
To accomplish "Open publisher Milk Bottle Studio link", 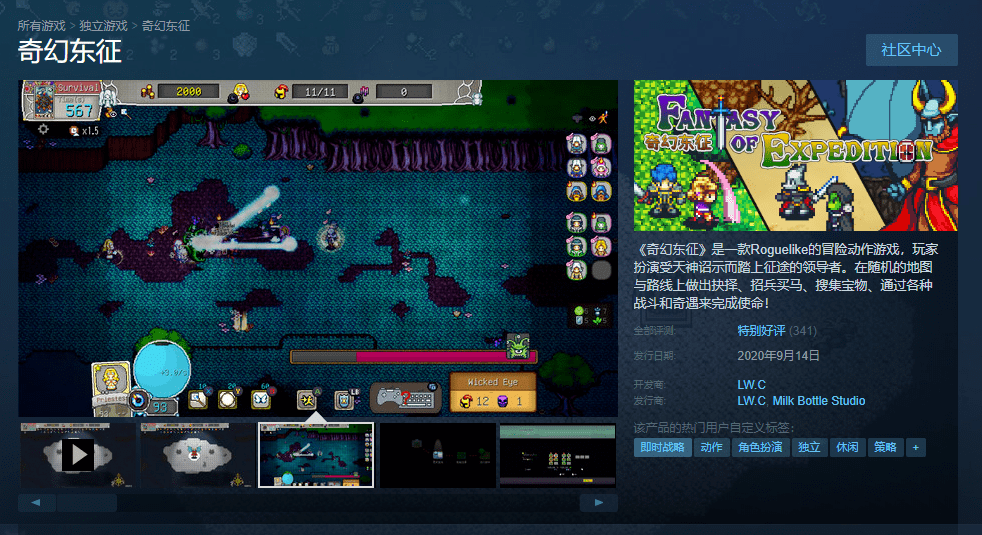I will 819,401.
